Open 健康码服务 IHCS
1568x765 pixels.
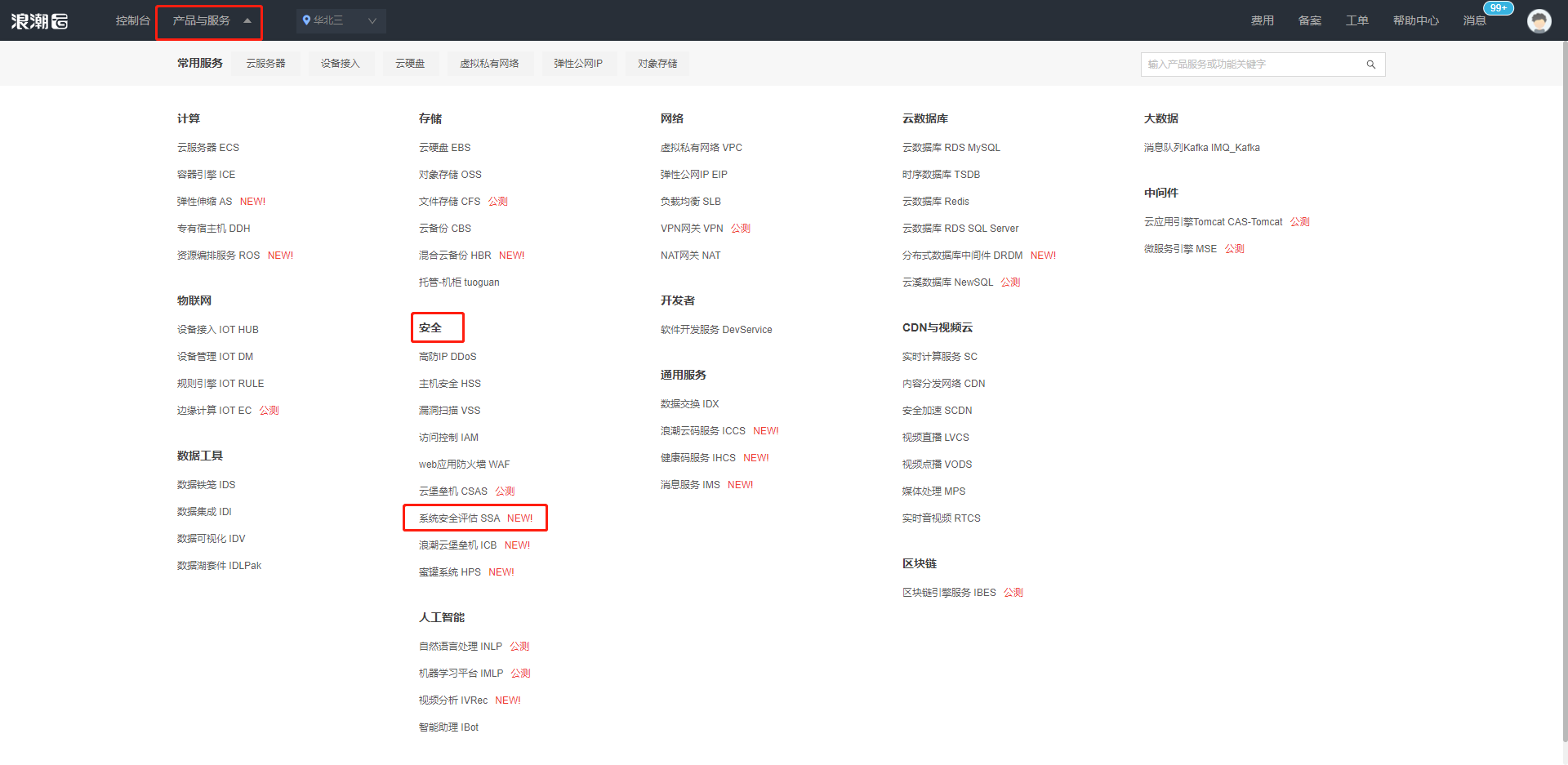tap(698, 458)
